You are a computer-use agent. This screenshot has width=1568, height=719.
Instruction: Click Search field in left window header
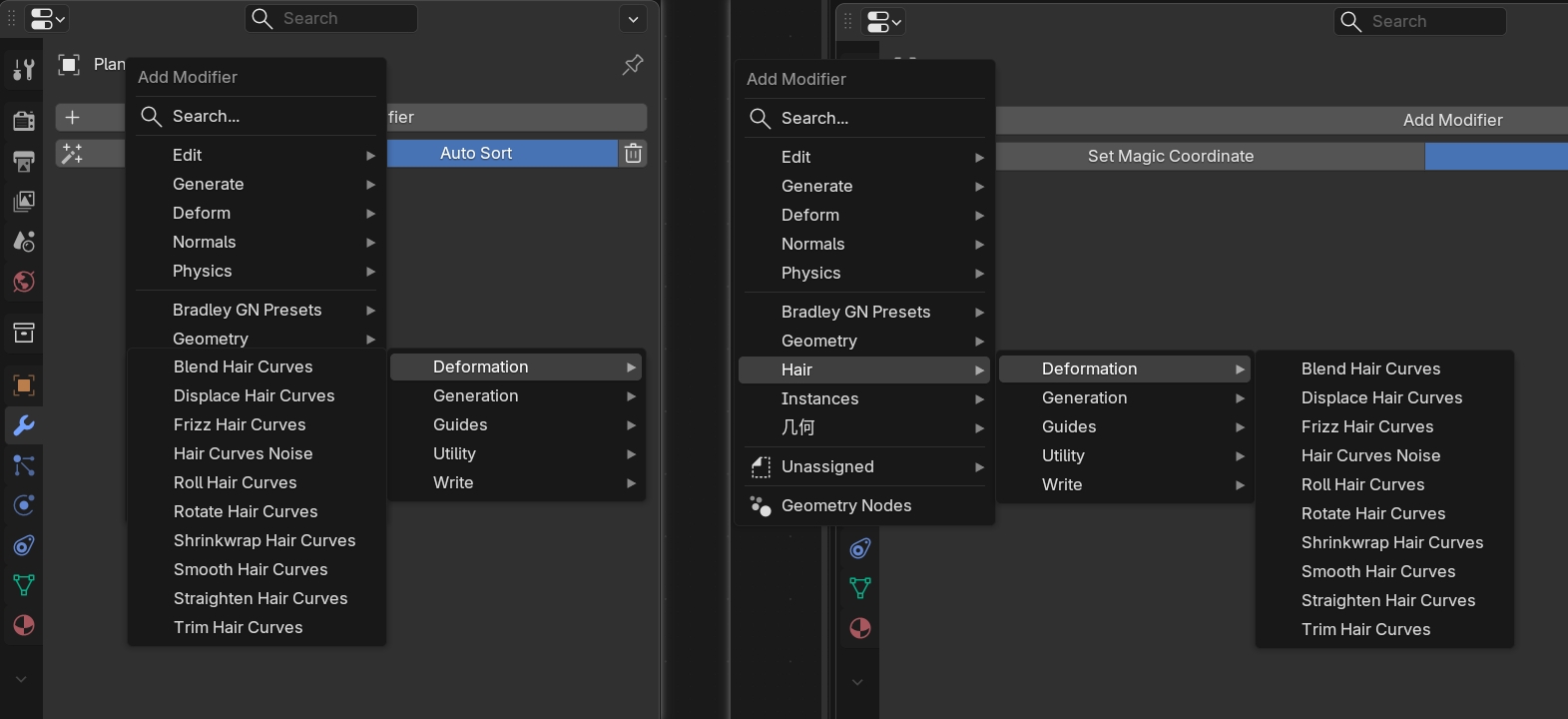click(x=331, y=18)
